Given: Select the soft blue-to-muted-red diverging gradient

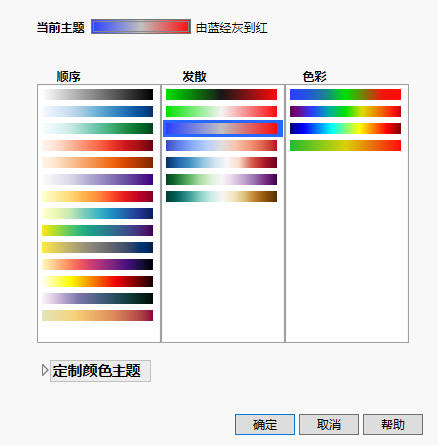Looking at the screenshot, I should click(221, 145).
